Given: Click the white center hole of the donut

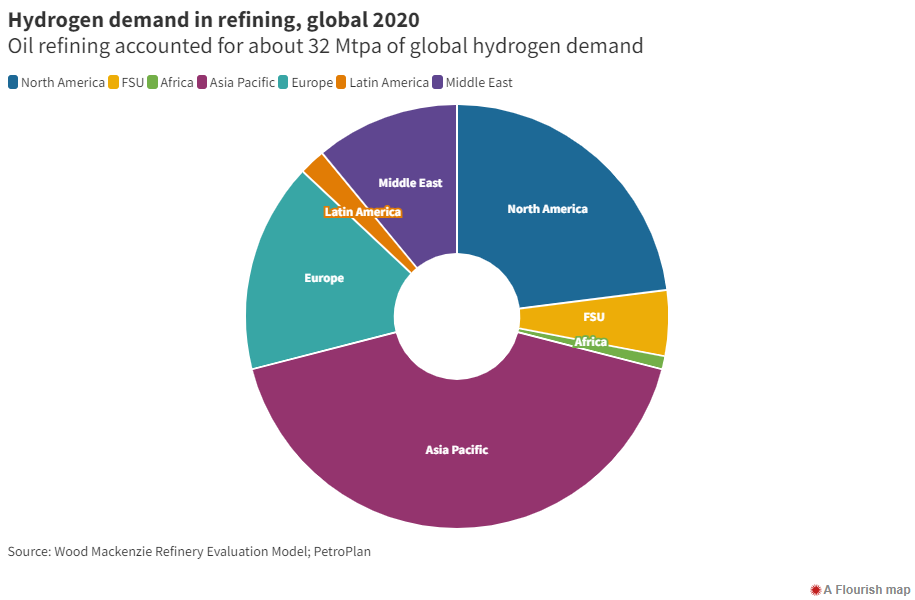Looking at the screenshot, I should pos(457,317).
